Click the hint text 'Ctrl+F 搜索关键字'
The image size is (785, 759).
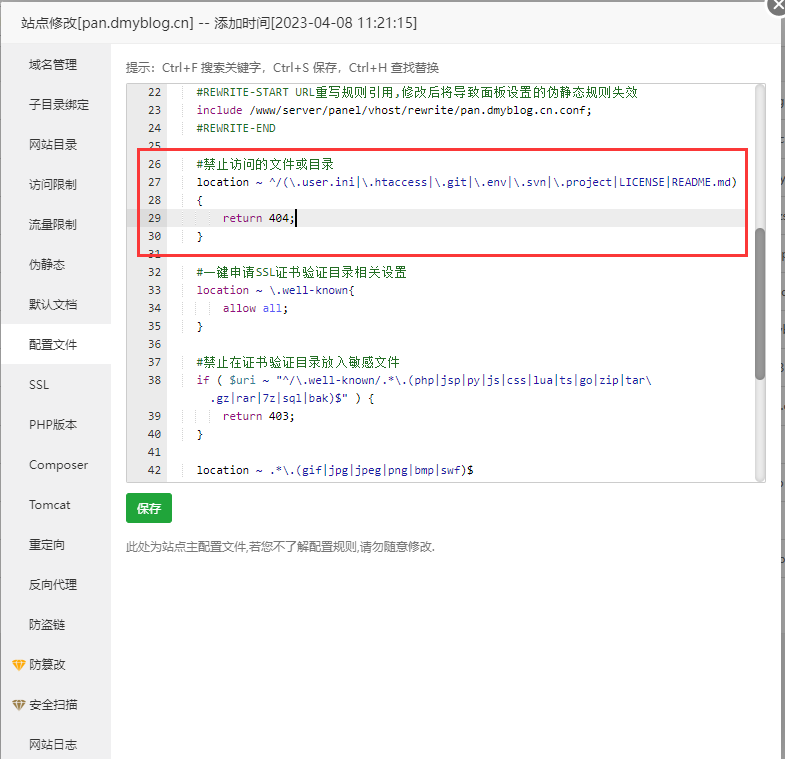tap(211, 68)
